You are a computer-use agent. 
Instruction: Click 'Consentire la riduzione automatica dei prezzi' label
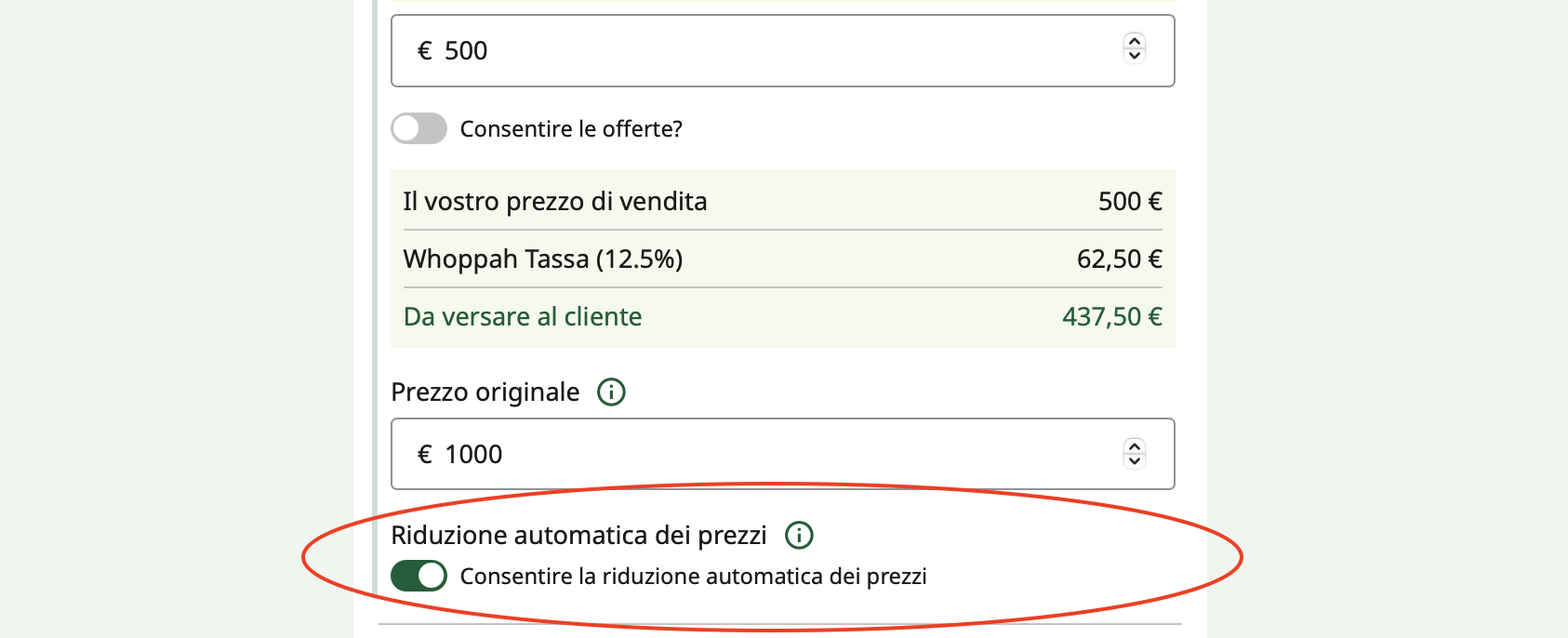tap(694, 576)
